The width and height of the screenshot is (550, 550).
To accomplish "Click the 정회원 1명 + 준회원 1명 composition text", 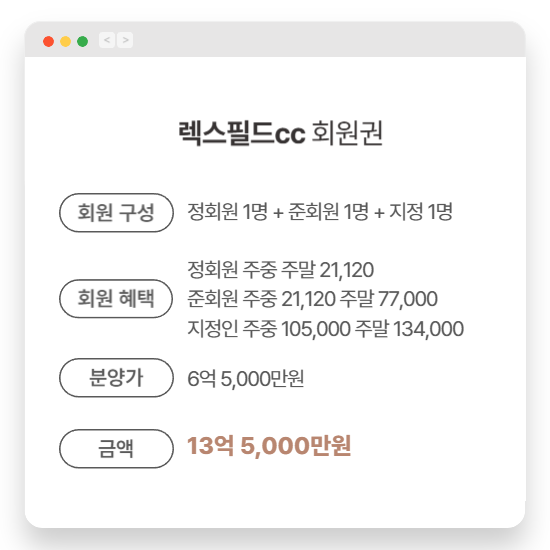I will click(278, 212).
